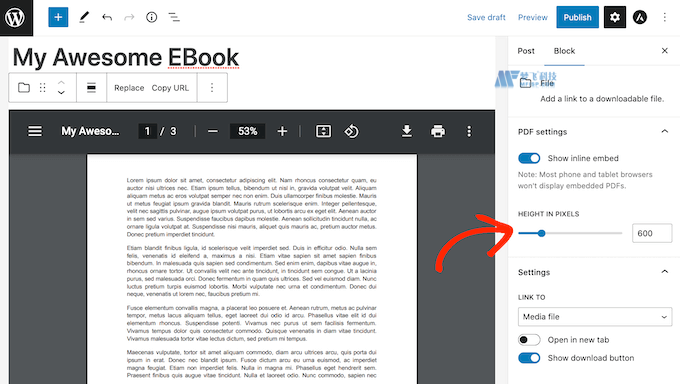This screenshot has height=384, width=680.
Task: Click the fit to page icon
Action: (x=323, y=131)
